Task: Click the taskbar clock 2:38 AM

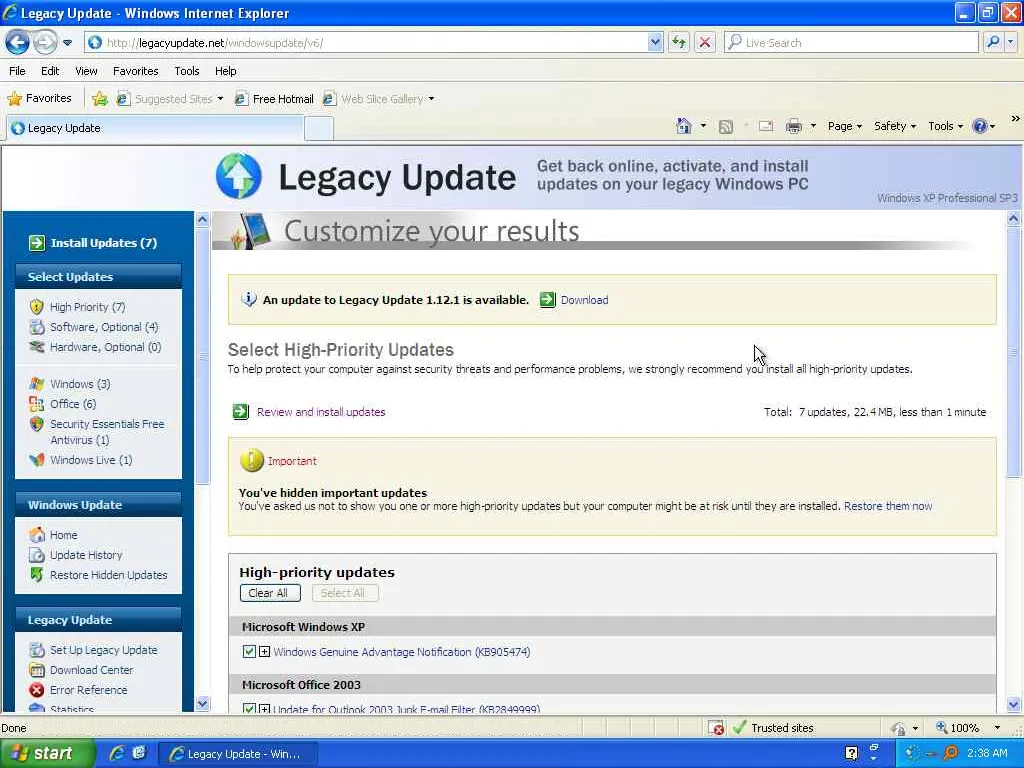Action: [x=987, y=753]
